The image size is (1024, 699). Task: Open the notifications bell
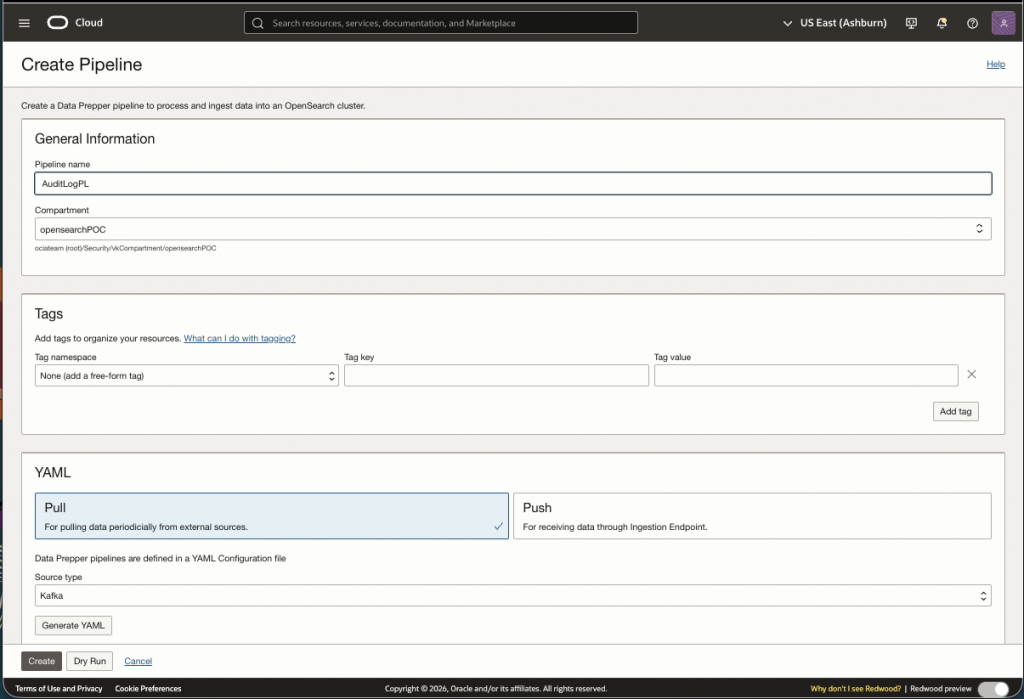[x=941, y=23]
